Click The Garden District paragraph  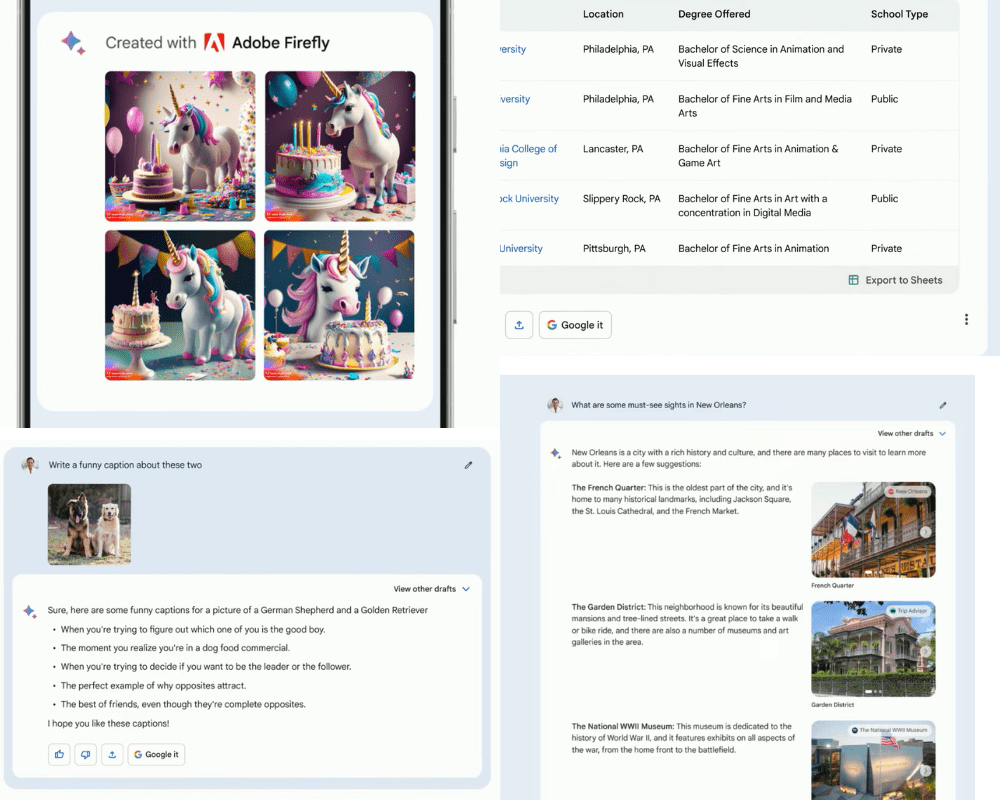pyautogui.click(x=687, y=625)
